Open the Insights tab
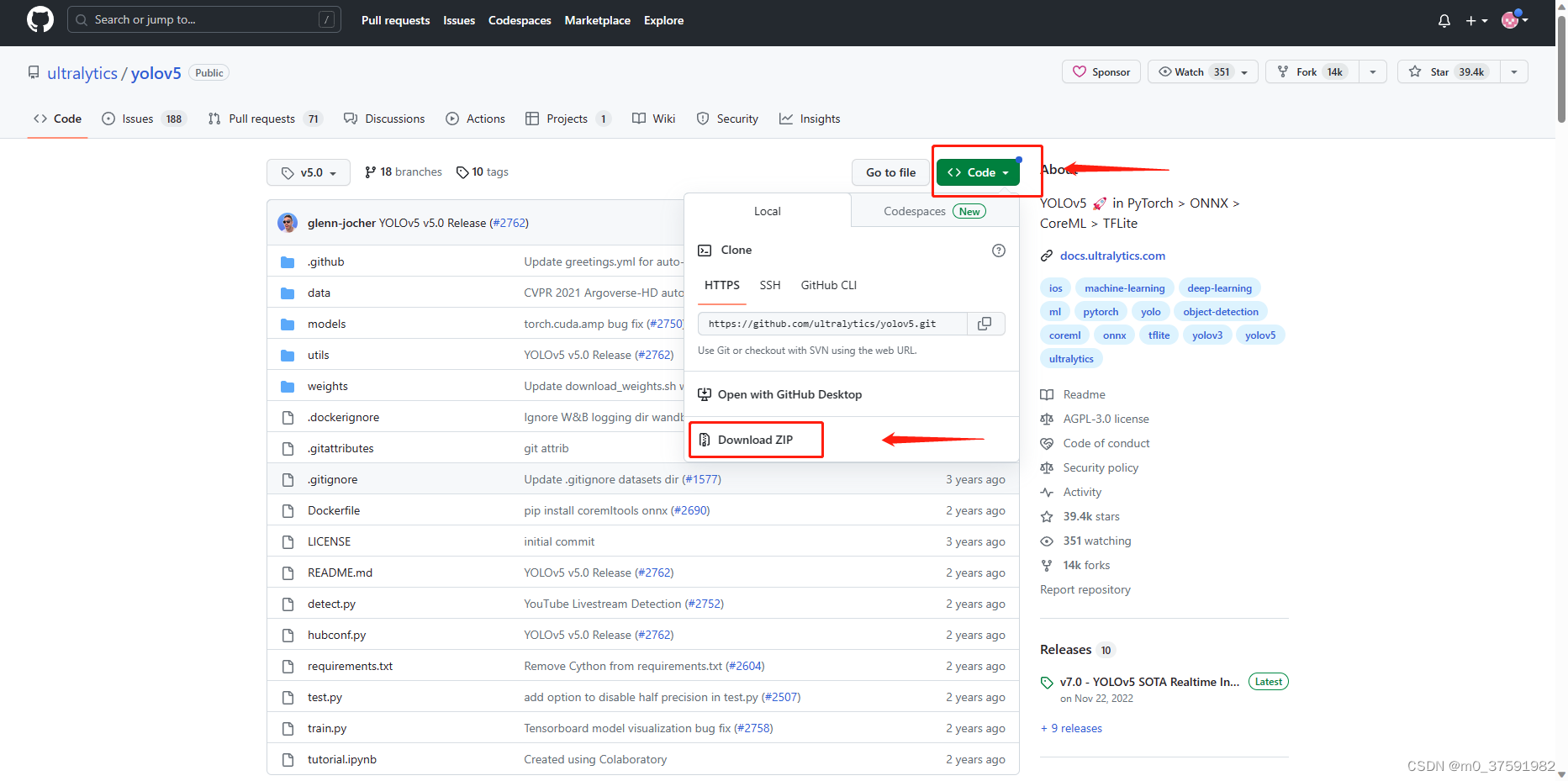This screenshot has height=781, width=1568. tap(810, 119)
